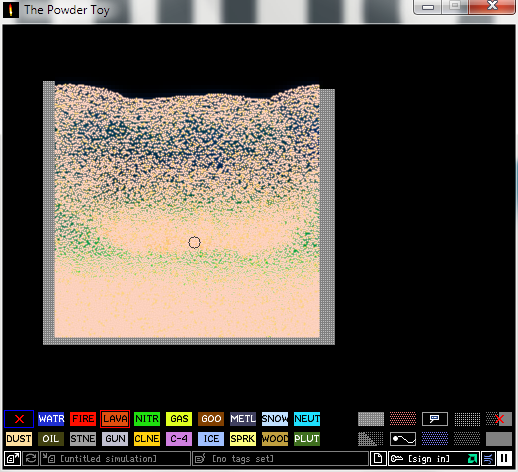Select the sign speech-bubble tool
The image size is (518, 472).
tap(435, 419)
